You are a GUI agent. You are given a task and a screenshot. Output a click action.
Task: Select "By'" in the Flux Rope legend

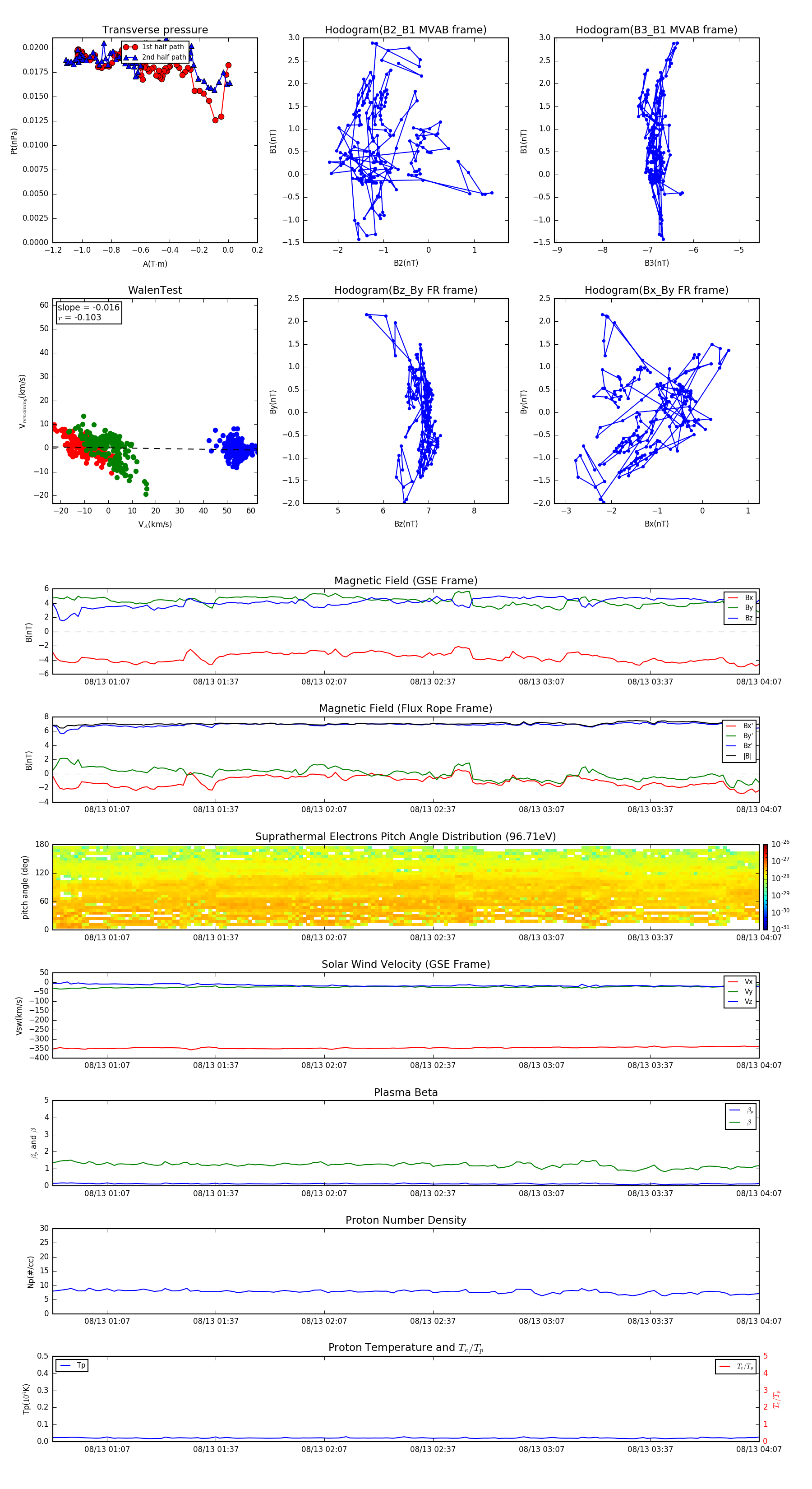[739, 736]
